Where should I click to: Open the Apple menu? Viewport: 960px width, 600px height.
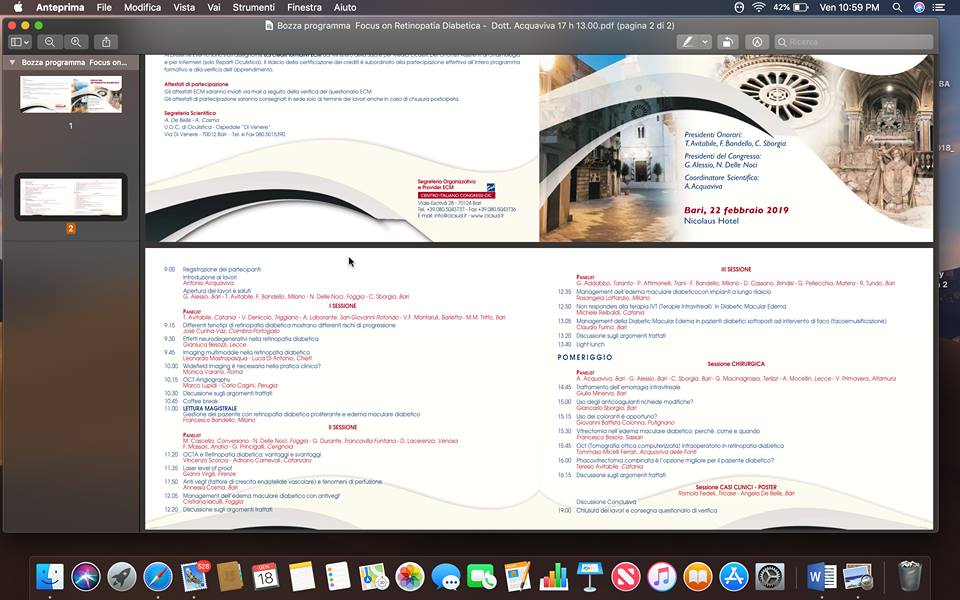pos(18,7)
